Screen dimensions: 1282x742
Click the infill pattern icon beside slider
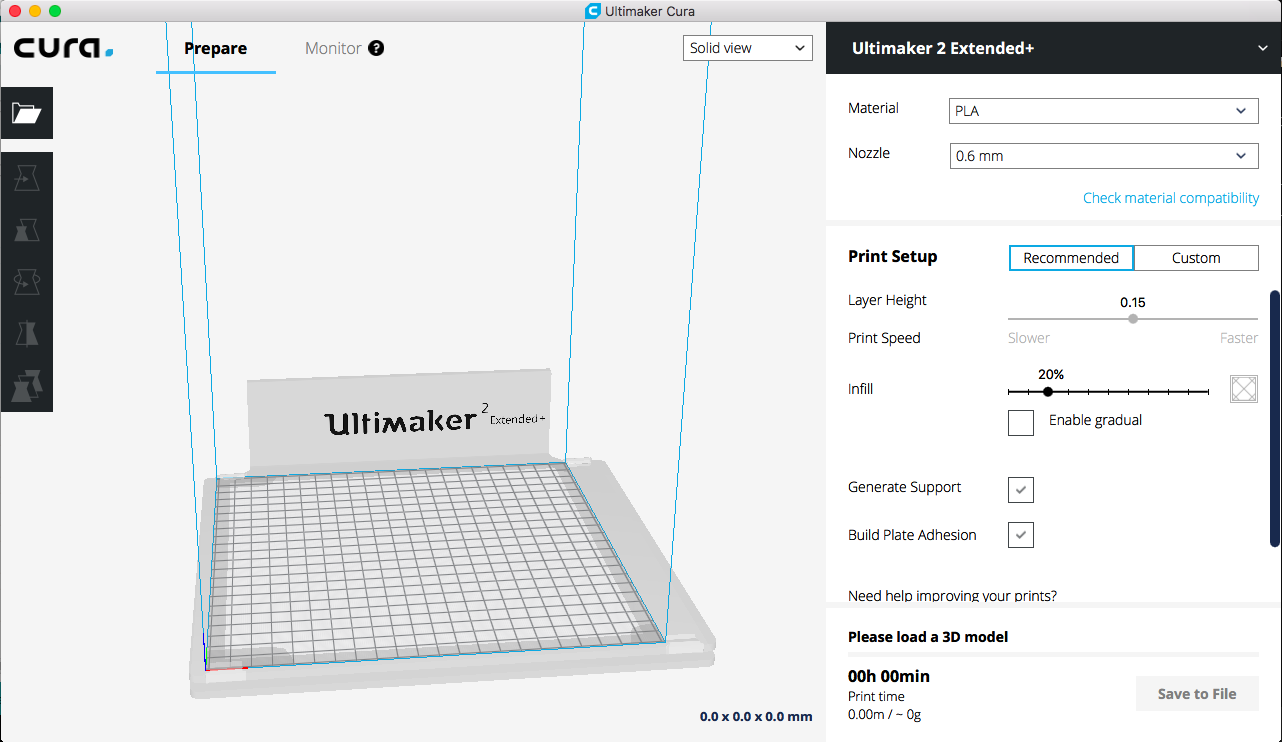click(1244, 389)
